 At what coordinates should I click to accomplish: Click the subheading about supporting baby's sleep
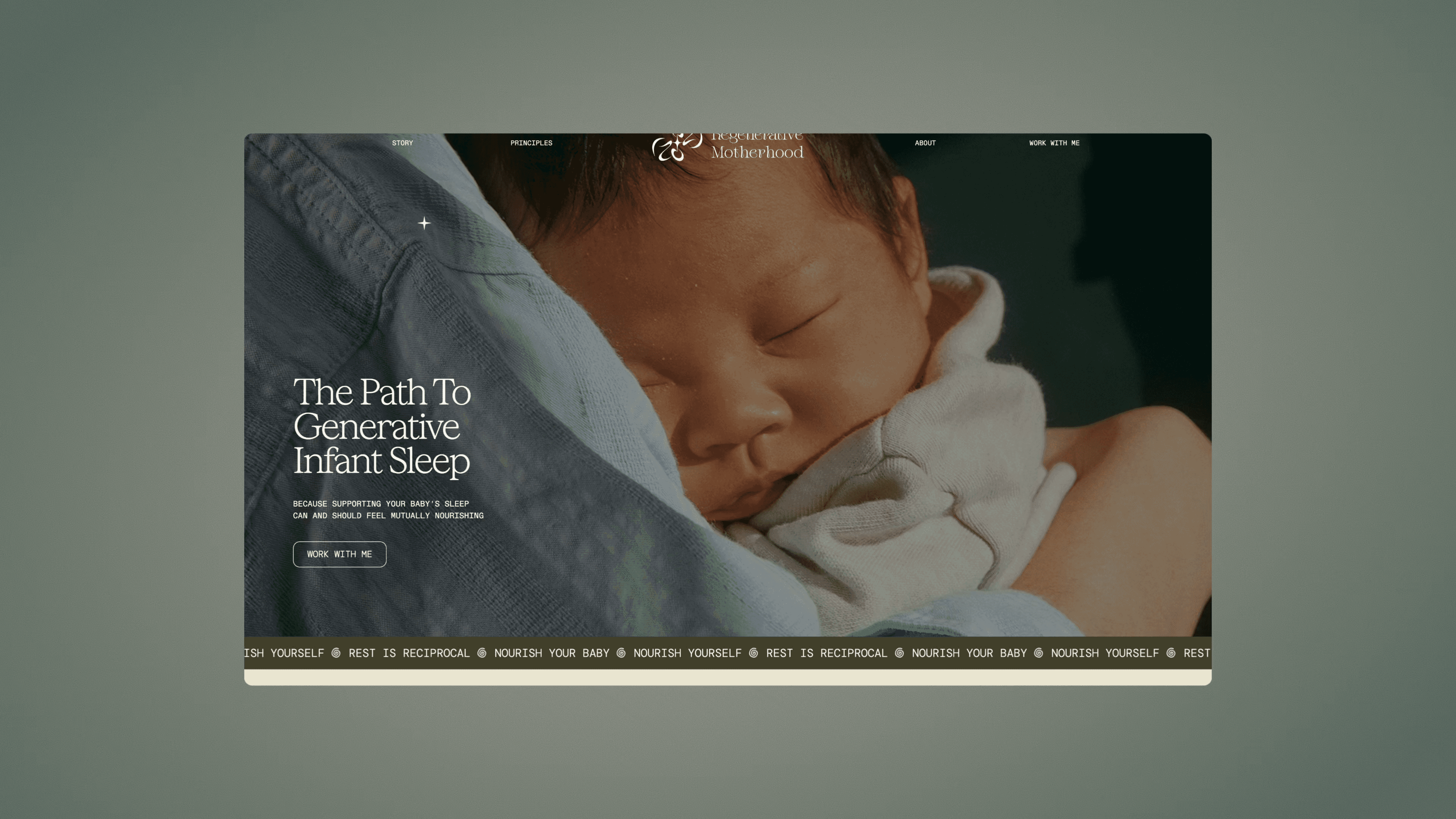pos(388,509)
